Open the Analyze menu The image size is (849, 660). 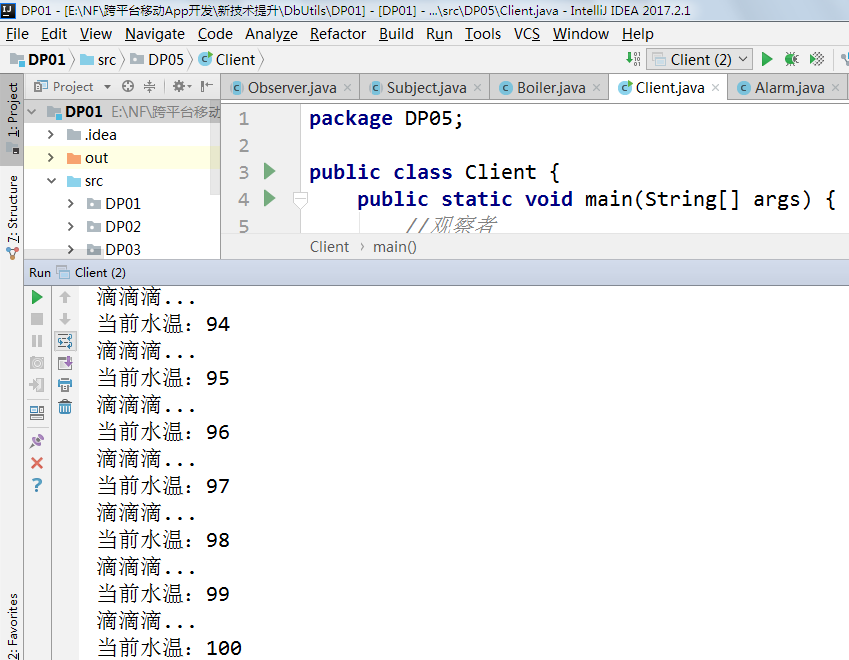coord(271,34)
